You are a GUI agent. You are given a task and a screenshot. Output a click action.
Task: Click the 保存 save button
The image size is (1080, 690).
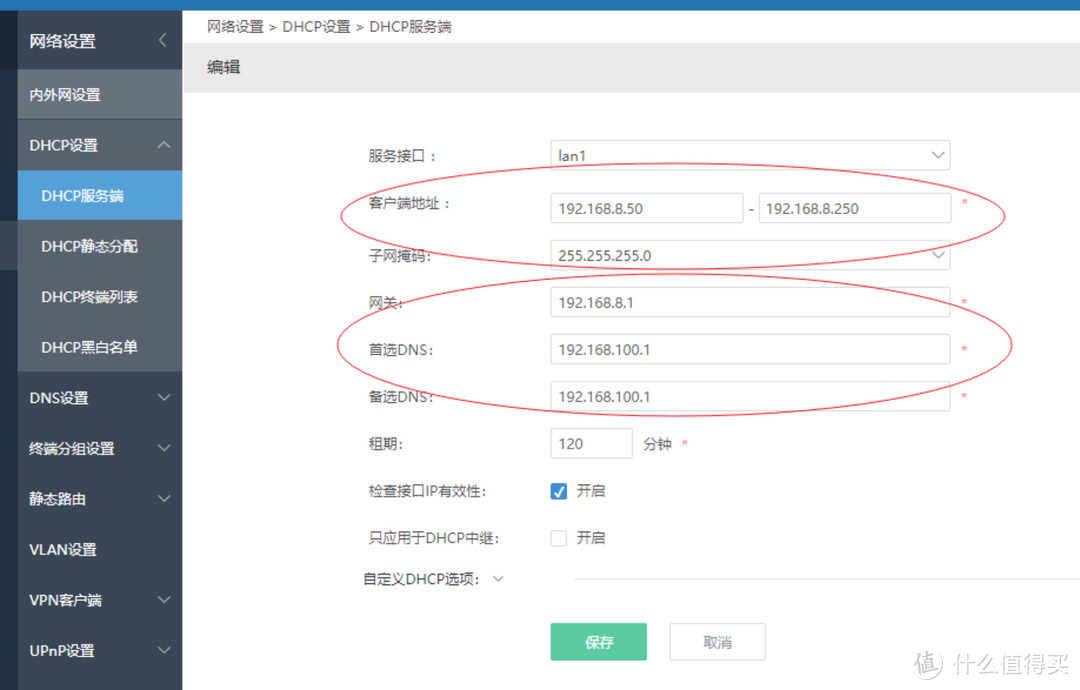click(598, 641)
